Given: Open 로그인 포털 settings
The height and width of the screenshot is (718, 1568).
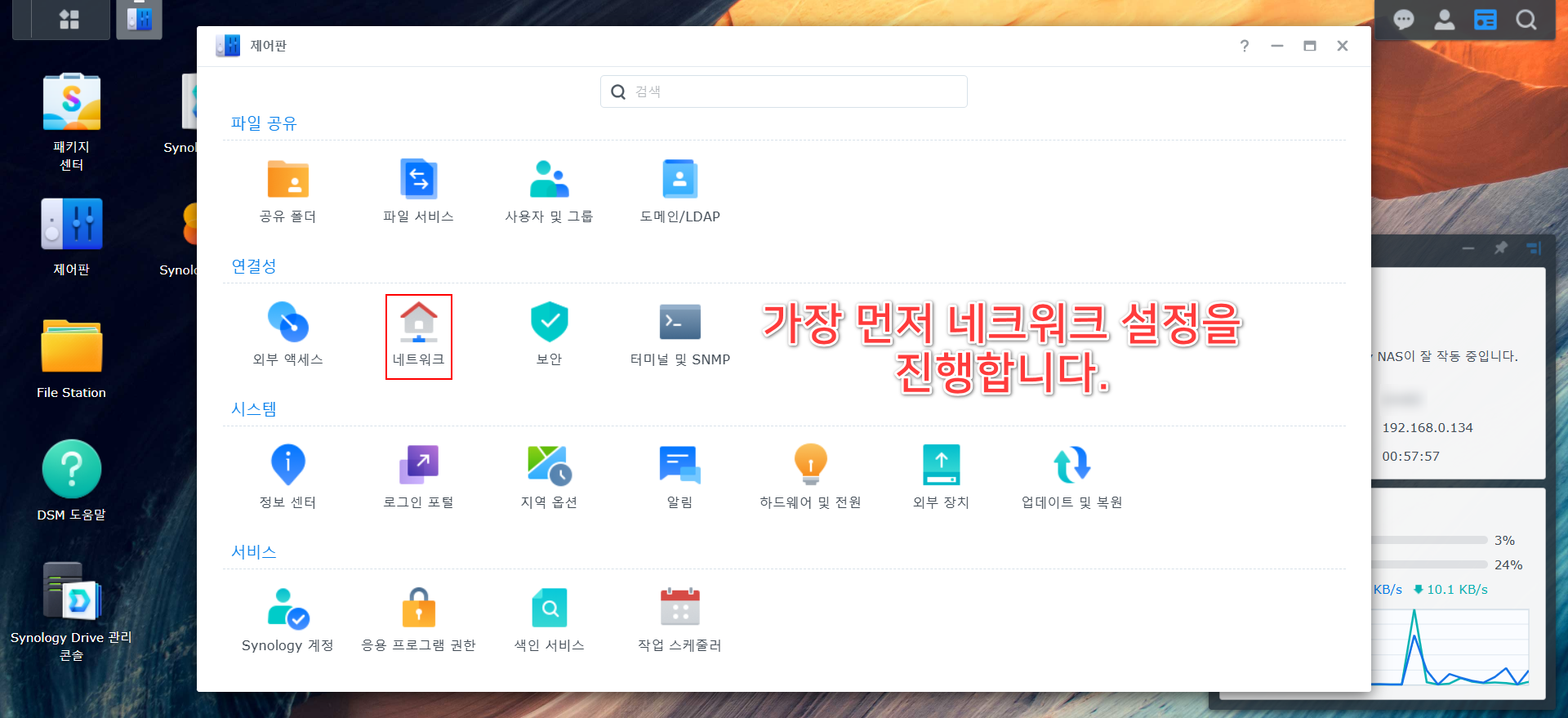Looking at the screenshot, I should tap(418, 479).
